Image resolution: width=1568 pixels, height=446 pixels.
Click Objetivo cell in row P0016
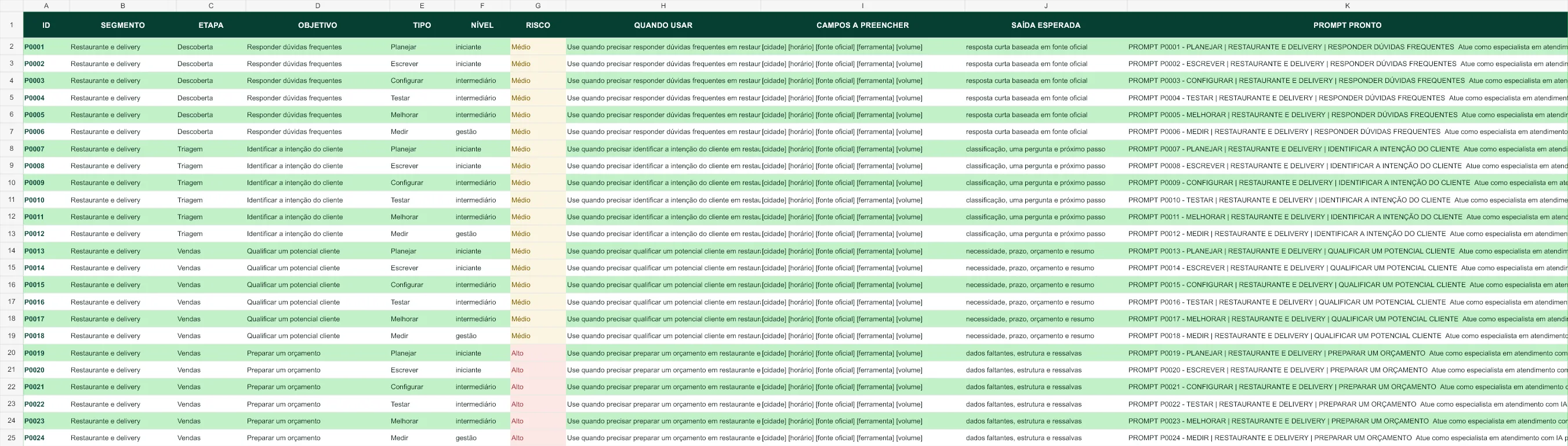tap(317, 302)
